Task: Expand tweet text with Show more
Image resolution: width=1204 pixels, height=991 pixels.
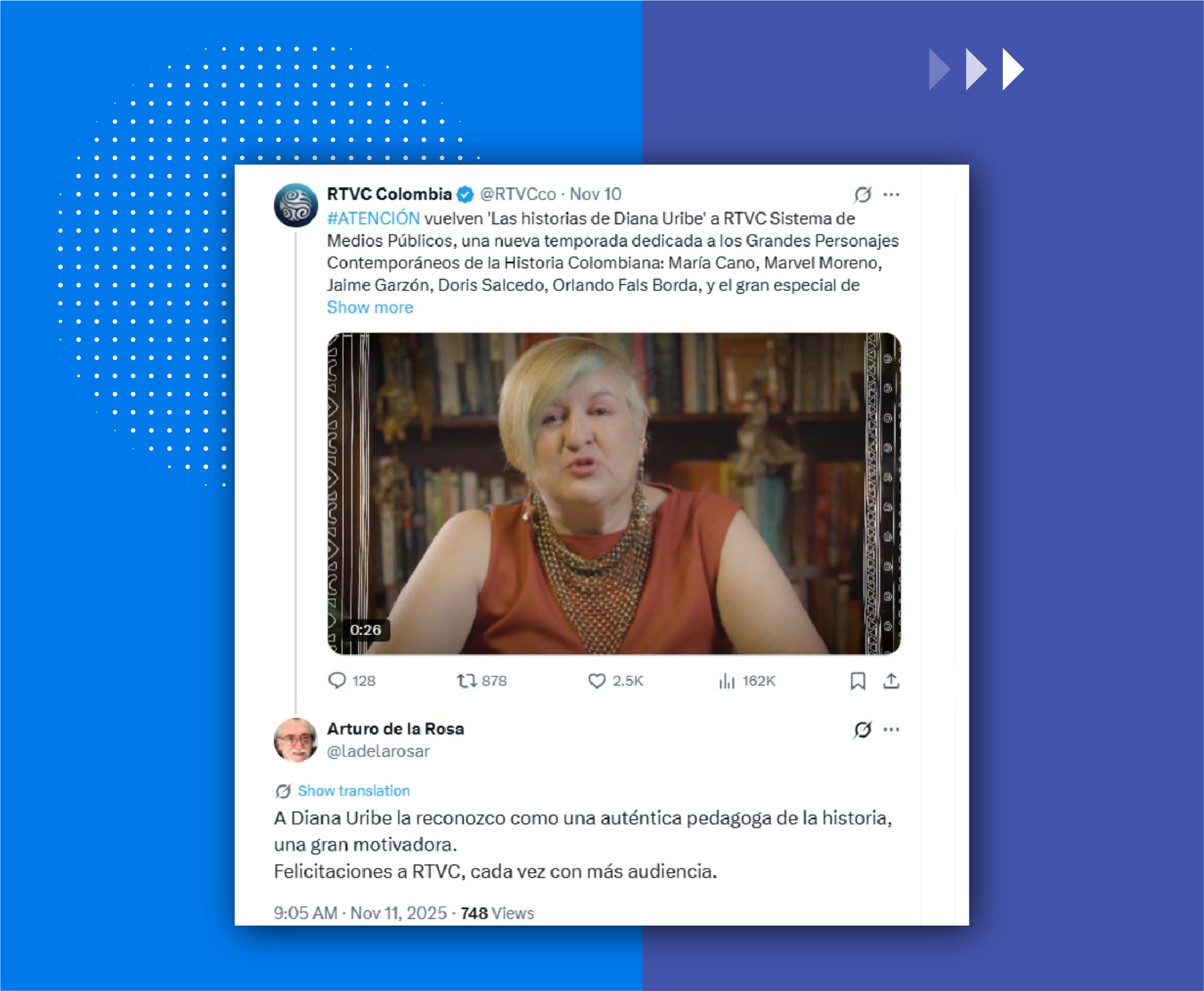Action: [x=370, y=307]
